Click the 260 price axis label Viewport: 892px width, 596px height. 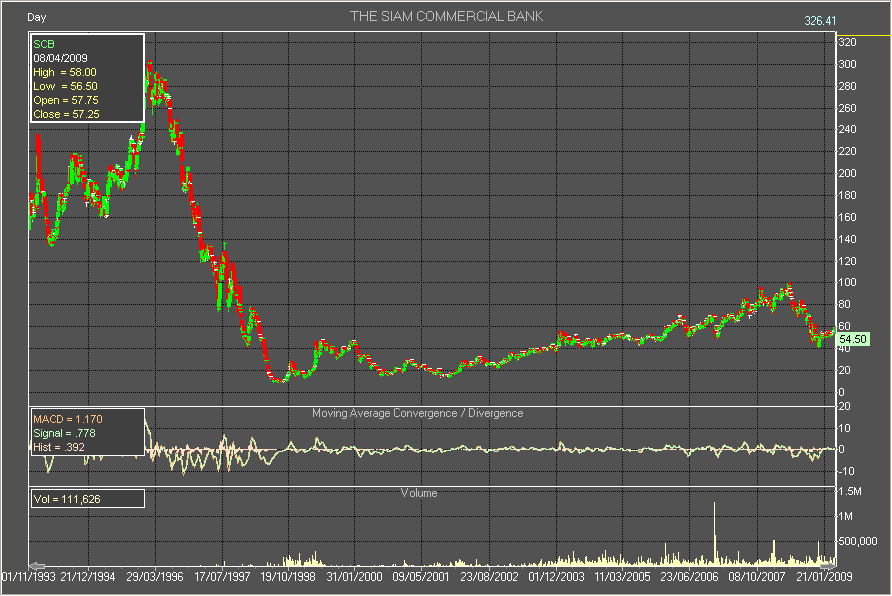click(x=848, y=108)
